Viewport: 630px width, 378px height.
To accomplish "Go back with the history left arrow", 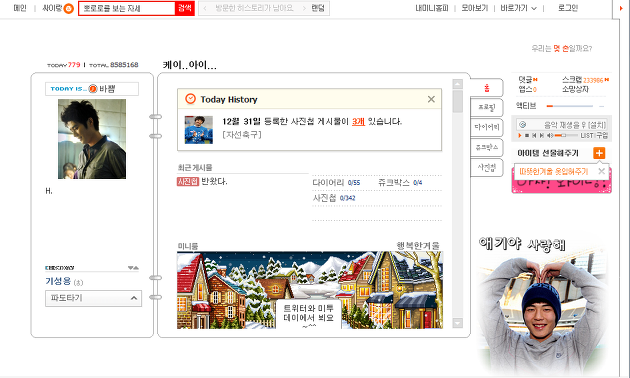I will 205,8.
